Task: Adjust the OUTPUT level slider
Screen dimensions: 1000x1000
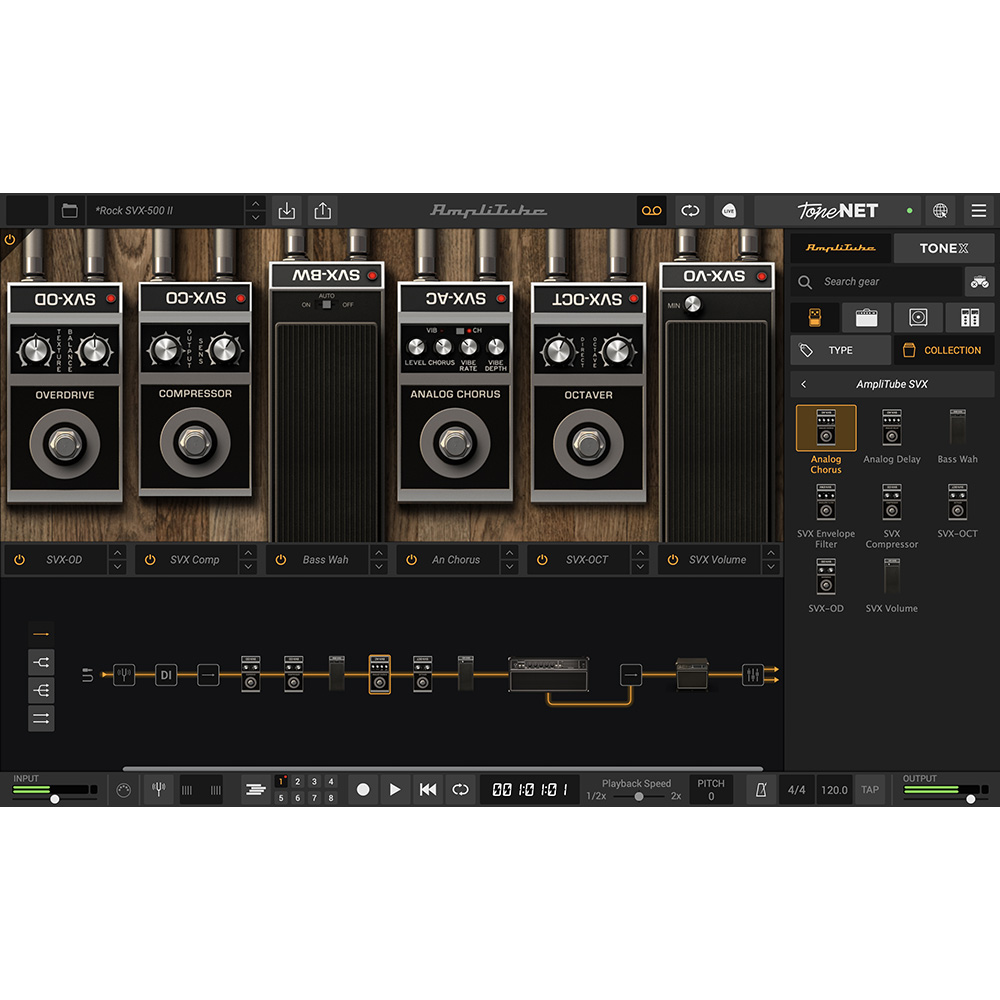Action: (x=970, y=798)
